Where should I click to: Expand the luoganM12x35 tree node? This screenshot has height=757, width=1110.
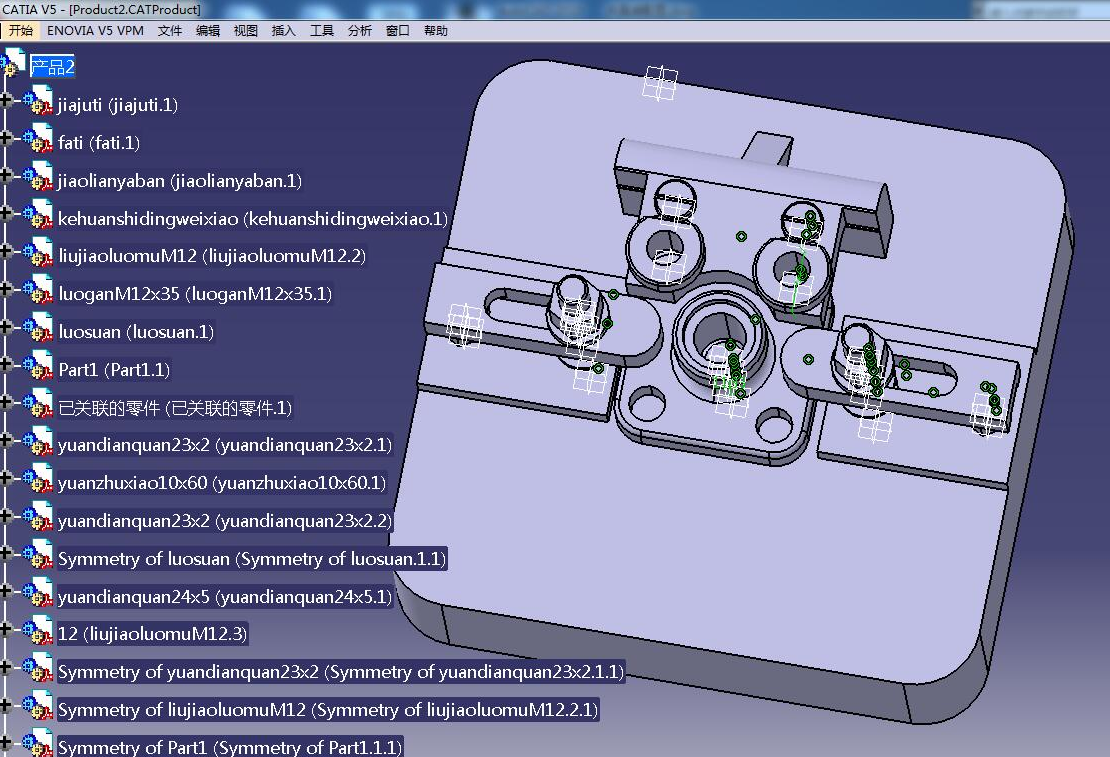pos(6,289)
